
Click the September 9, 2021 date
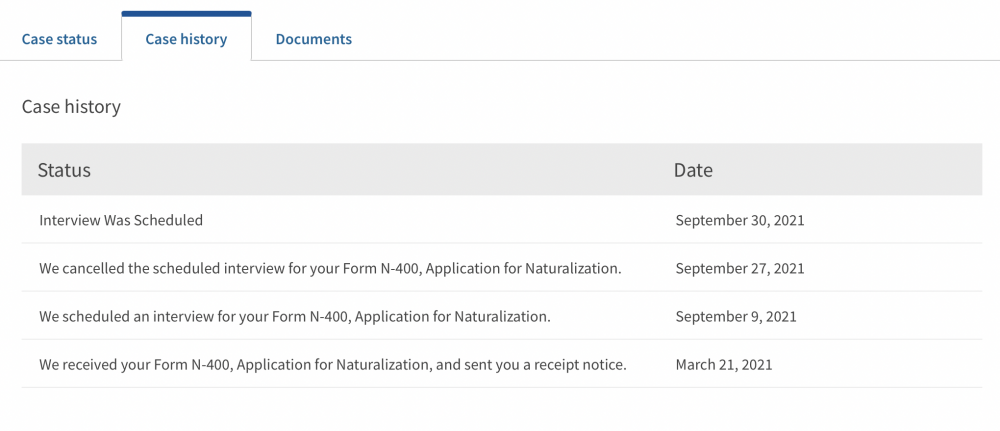click(736, 316)
